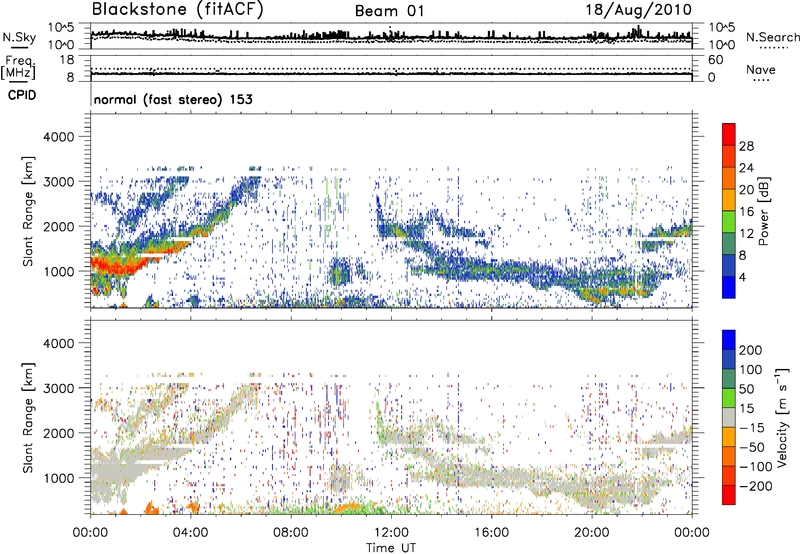This screenshot has width=800, height=554.
Task: Click the '-200' value on velocity colorbar
Action: pyautogui.click(x=756, y=486)
